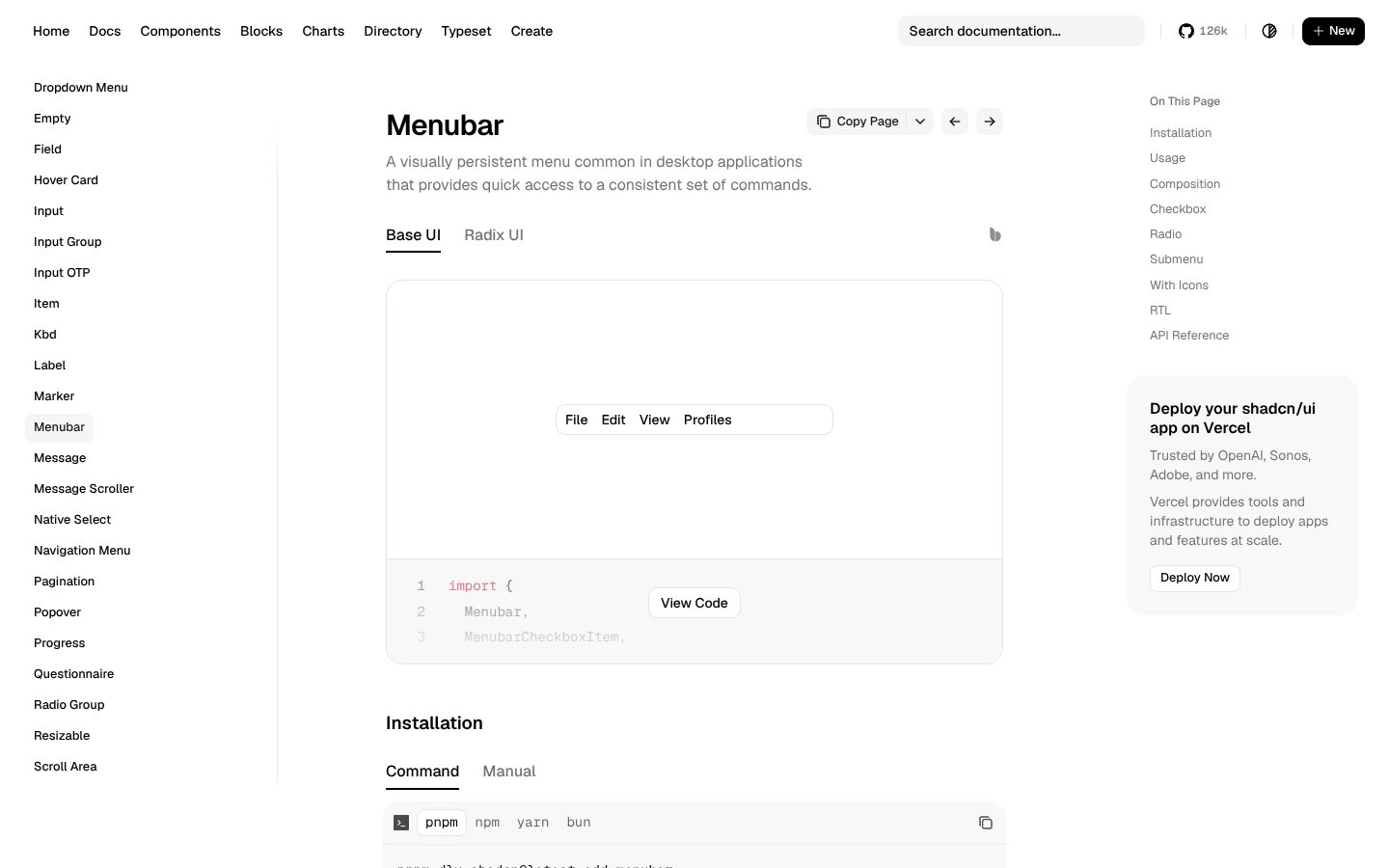The height and width of the screenshot is (868, 1389).
Task: Copy the install command with clipboard icon
Action: tap(986, 823)
